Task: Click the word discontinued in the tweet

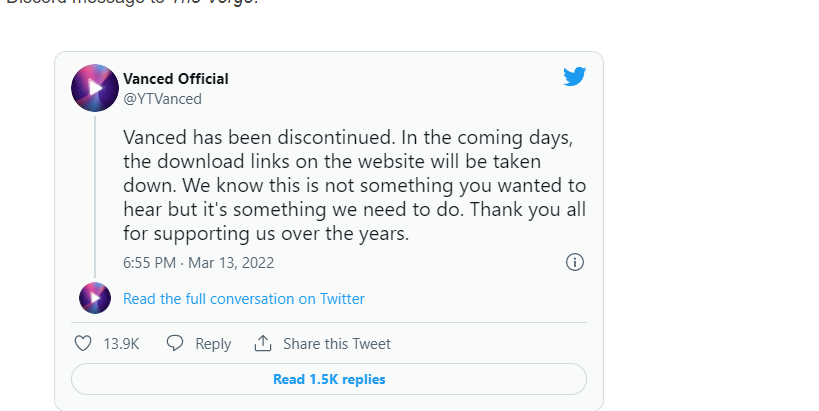Action: [x=336, y=137]
